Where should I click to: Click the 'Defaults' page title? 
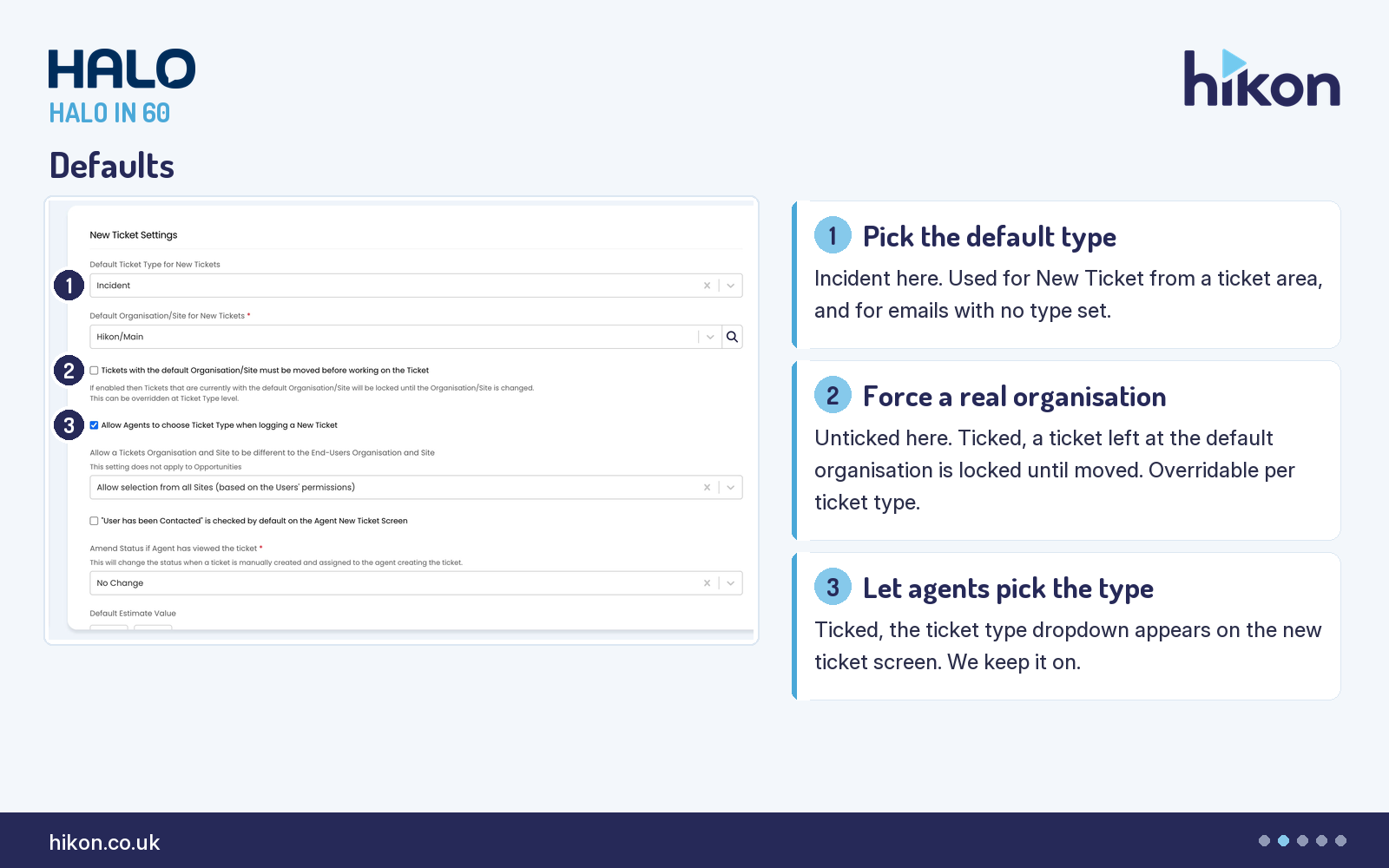tap(112, 166)
